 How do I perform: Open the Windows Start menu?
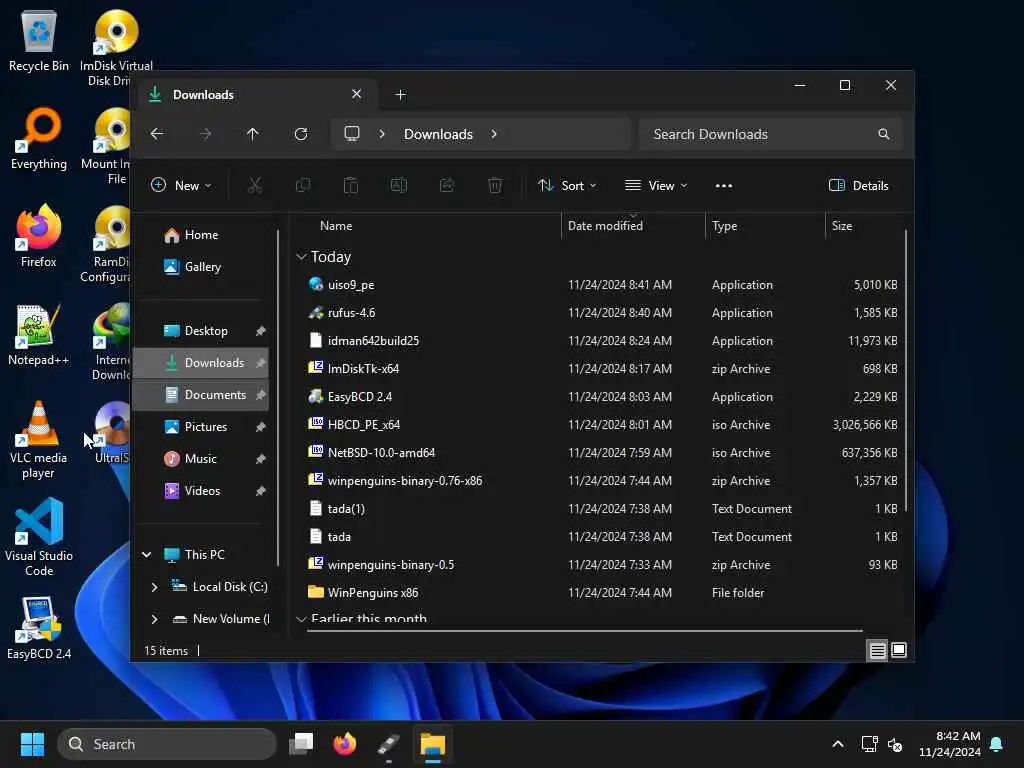pos(32,744)
